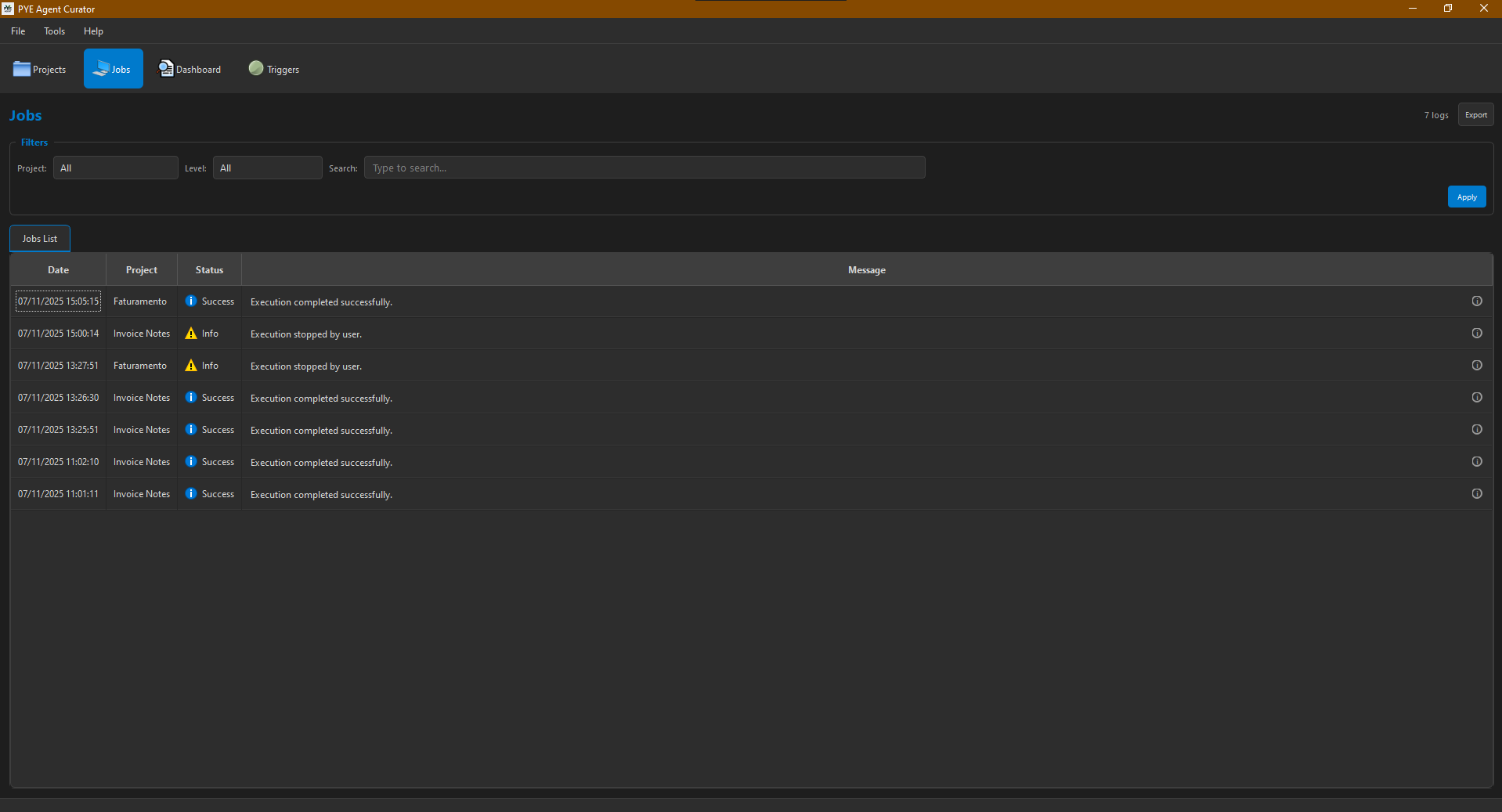This screenshot has width=1502, height=812.
Task: Click the Export button
Action: point(1475,114)
